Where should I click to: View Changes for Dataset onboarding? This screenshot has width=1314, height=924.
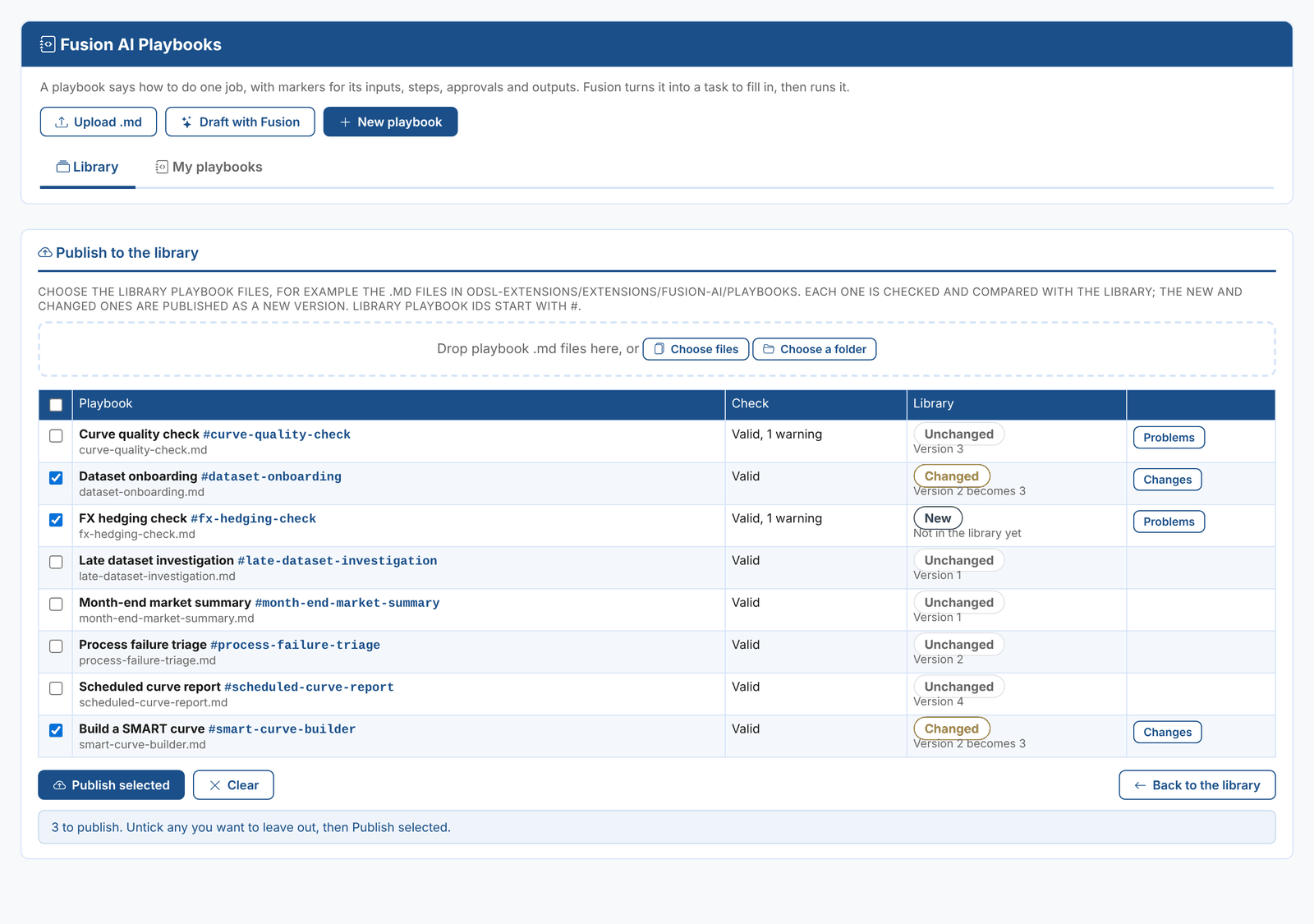click(1167, 480)
